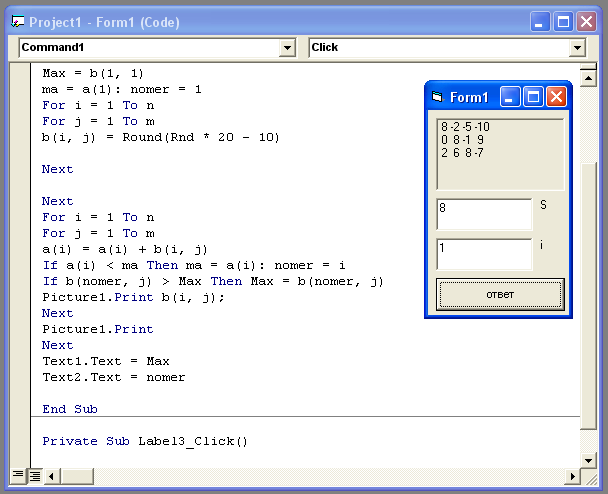This screenshot has width=608, height=494.
Task: Click the vertical scrollbar thumb
Action: pos(588,296)
